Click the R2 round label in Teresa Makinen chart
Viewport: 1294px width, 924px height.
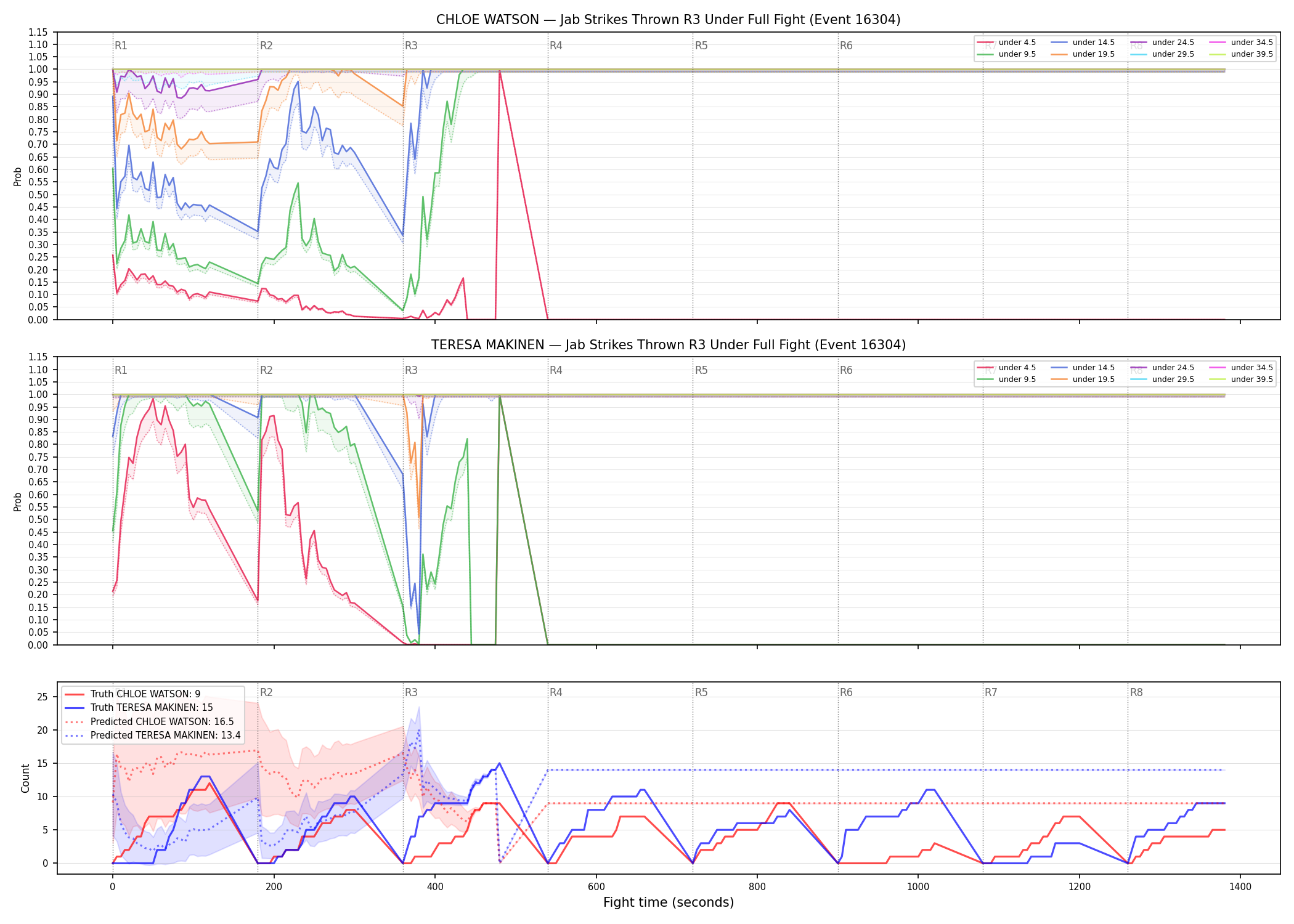pos(266,370)
